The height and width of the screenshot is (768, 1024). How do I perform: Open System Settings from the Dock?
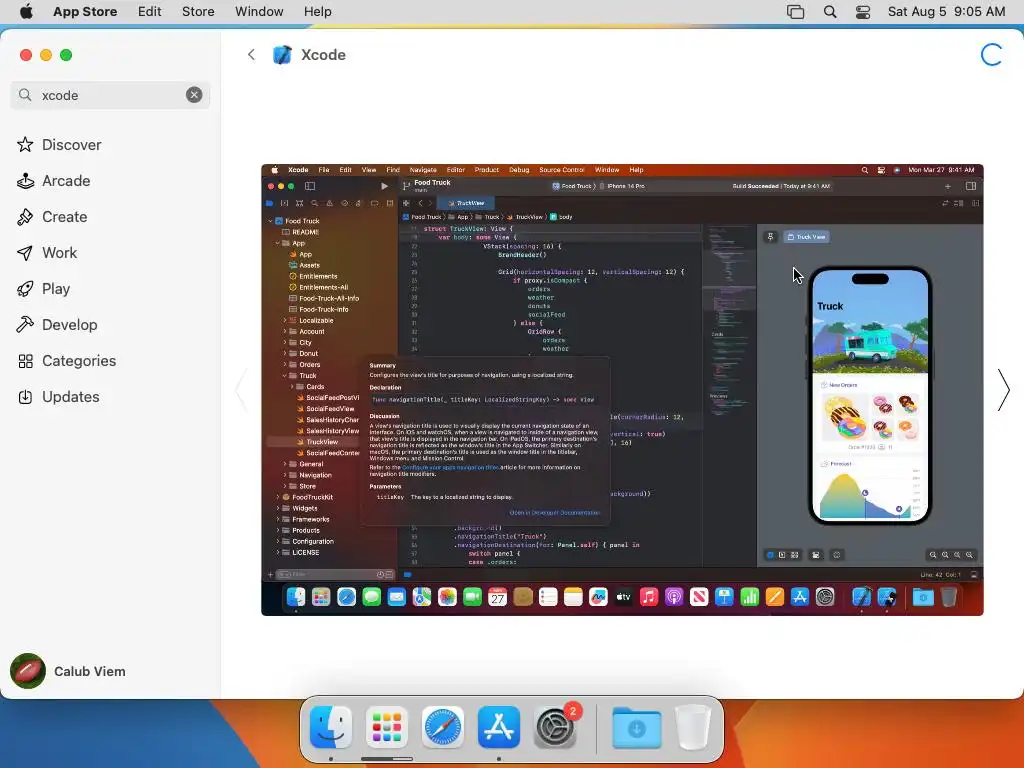click(x=555, y=727)
